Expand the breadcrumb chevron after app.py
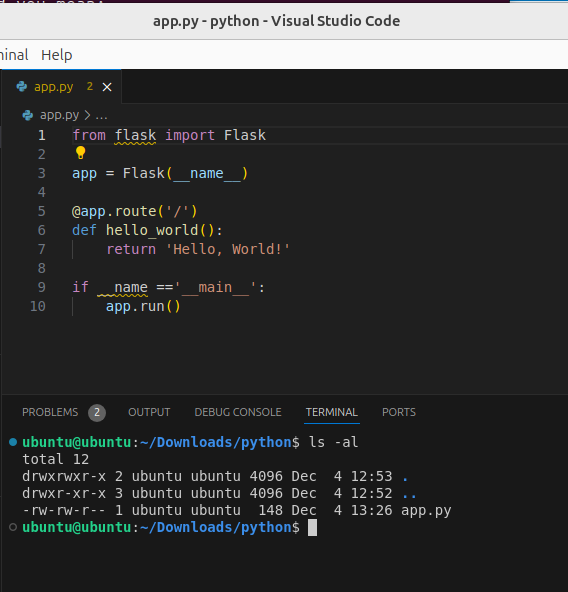Viewport: 568px width, 592px height. [87, 115]
